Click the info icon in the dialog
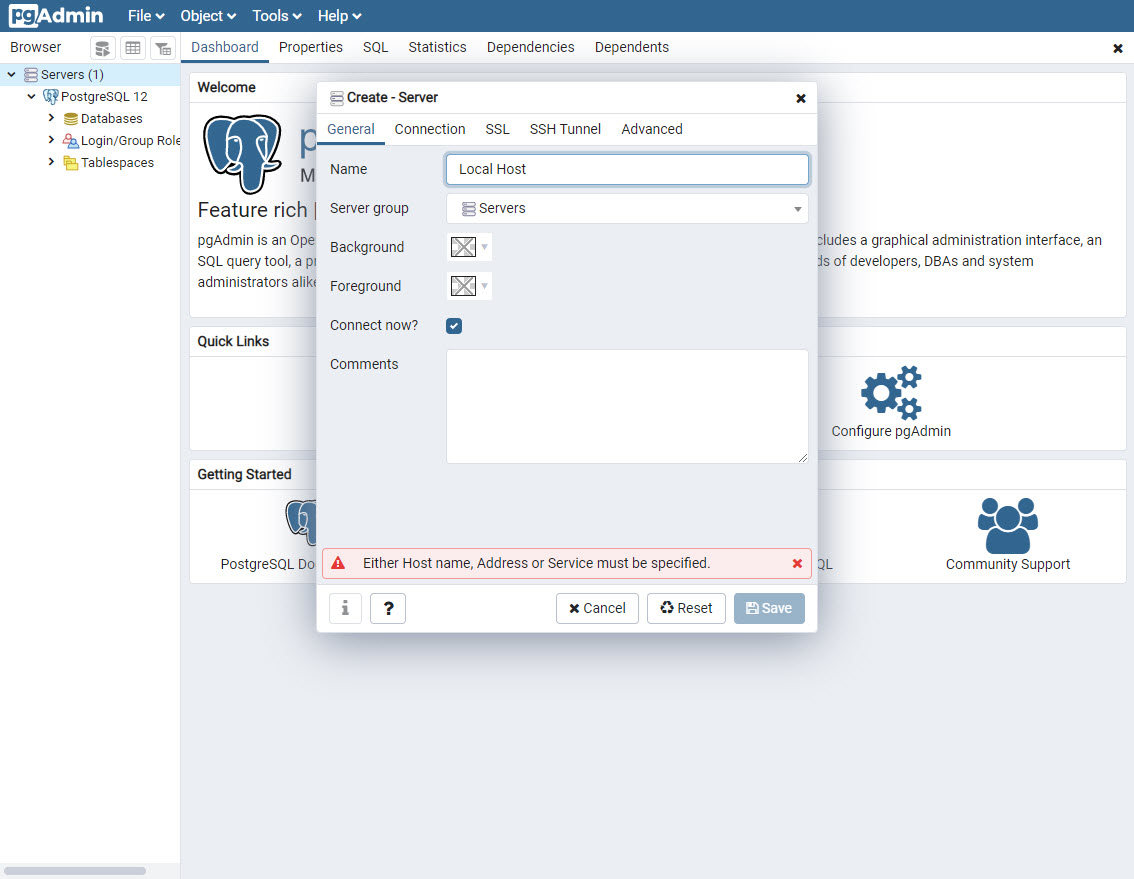The height and width of the screenshot is (879, 1134). coord(345,608)
